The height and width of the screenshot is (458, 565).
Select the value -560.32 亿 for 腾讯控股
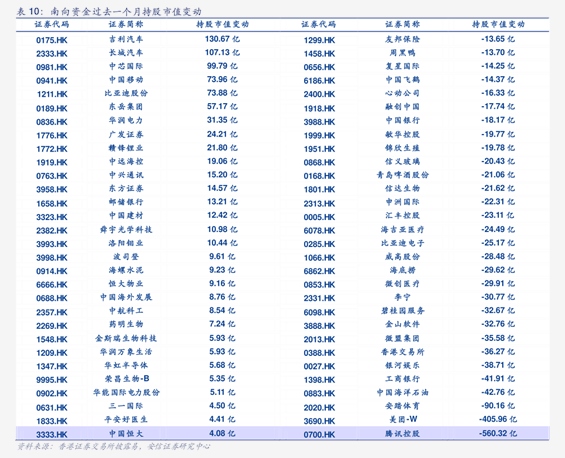click(x=498, y=433)
